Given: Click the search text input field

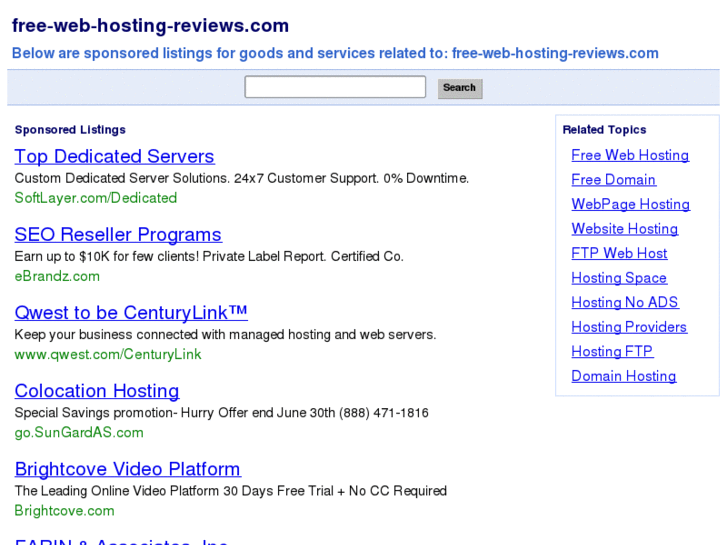Looking at the screenshot, I should (x=335, y=87).
